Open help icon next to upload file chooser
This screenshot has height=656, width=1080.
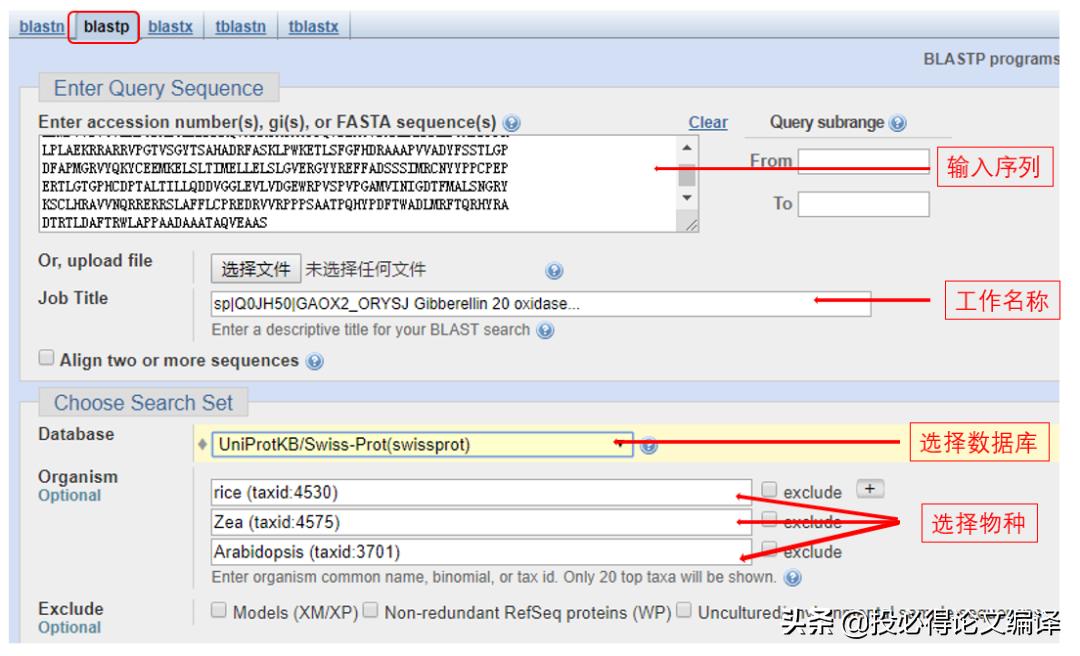click(554, 270)
